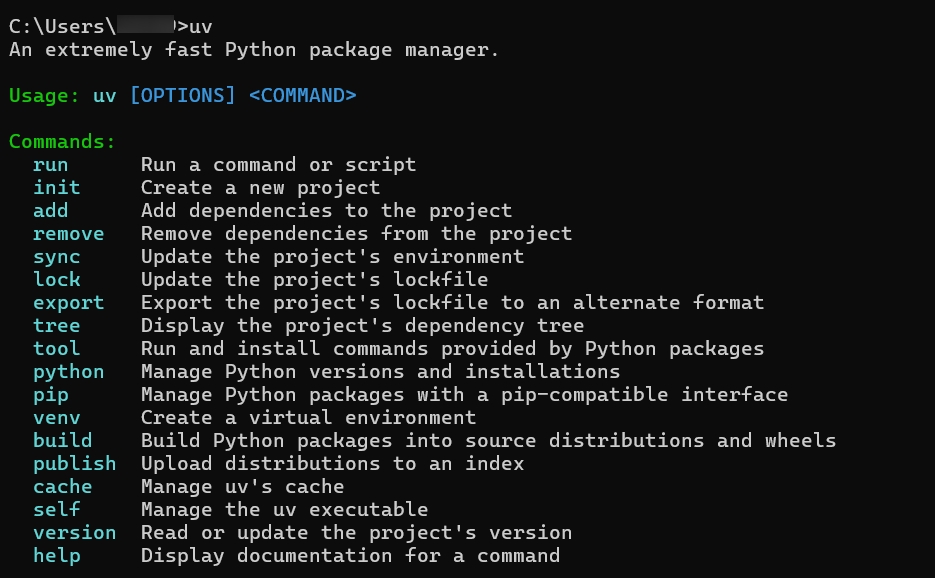
Task: Click the 'venv' command name
Action: pyautogui.click(x=57, y=418)
